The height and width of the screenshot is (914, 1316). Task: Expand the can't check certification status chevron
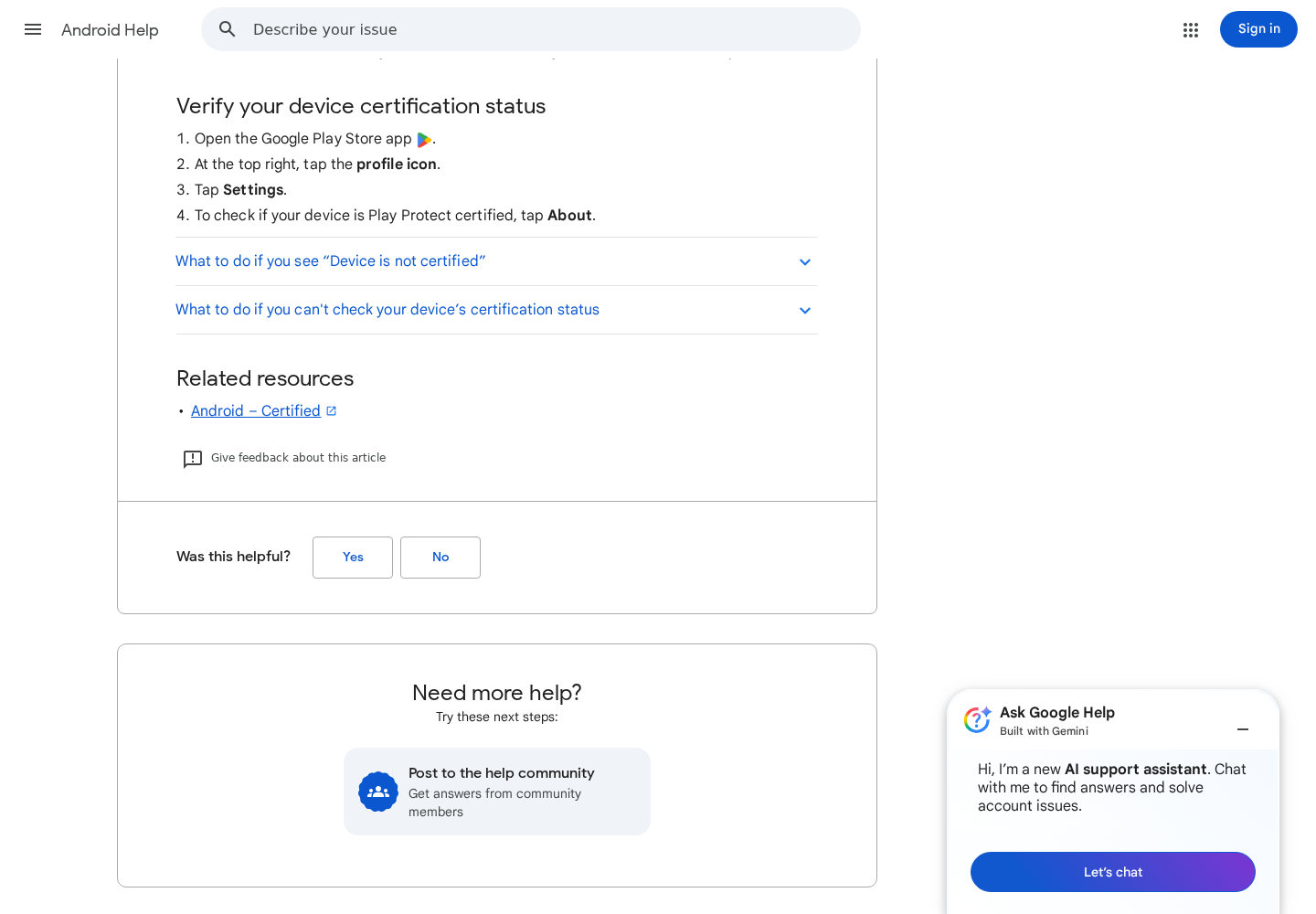(805, 311)
